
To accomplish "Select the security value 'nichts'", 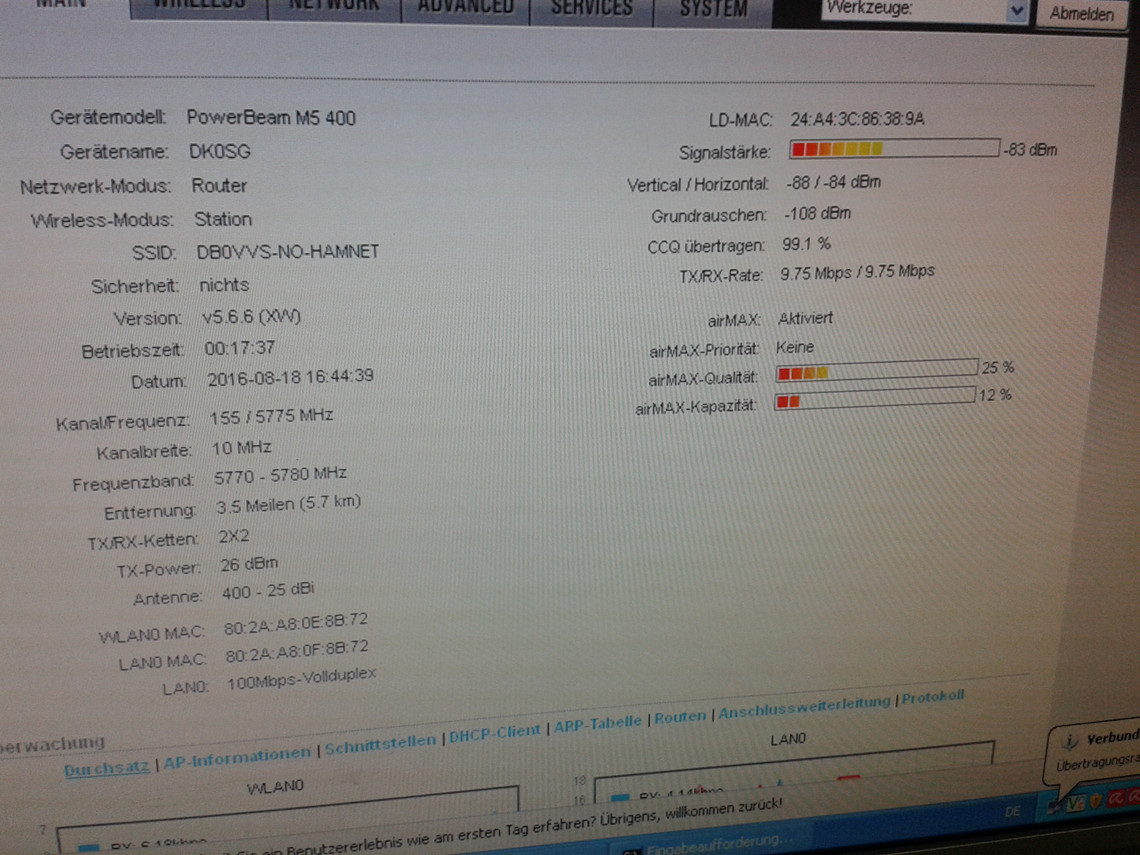I will [224, 285].
